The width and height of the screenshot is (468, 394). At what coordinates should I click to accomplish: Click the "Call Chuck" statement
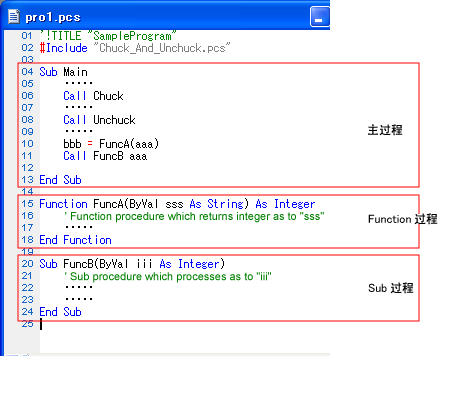pyautogui.click(x=93, y=96)
